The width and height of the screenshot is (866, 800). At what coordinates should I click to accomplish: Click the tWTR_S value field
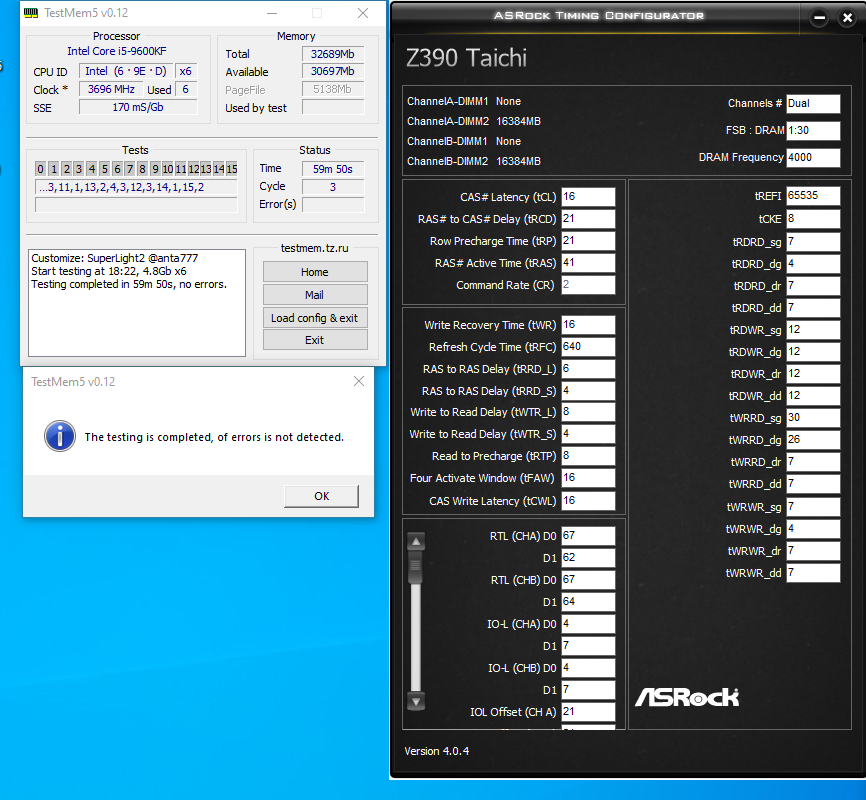(588, 434)
